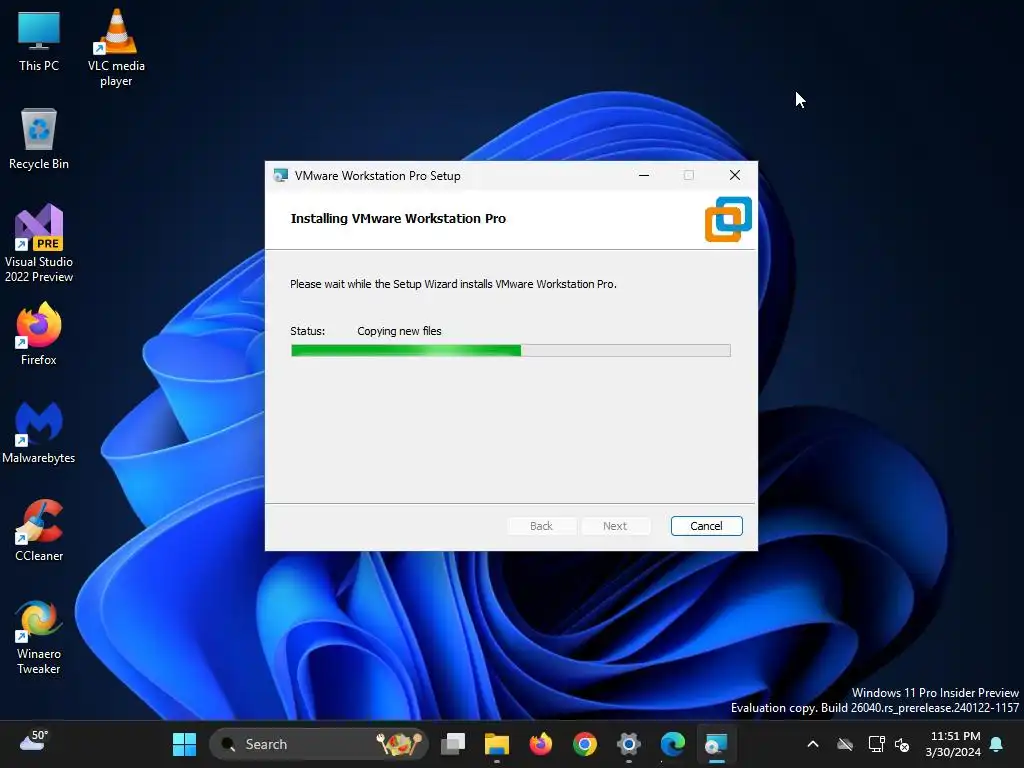Screen dimensions: 1024x768
Task: Close the VMware Setup window
Action: (x=735, y=175)
